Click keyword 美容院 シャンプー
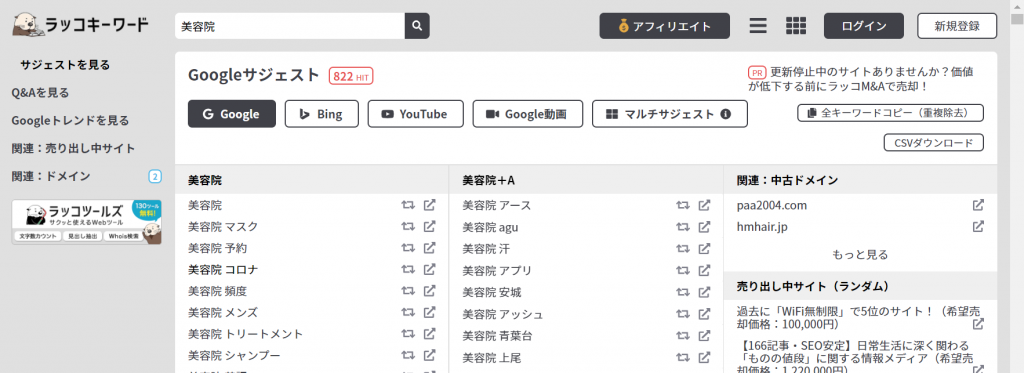Image resolution: width=1024 pixels, height=373 pixels. pyautogui.click(x=234, y=355)
